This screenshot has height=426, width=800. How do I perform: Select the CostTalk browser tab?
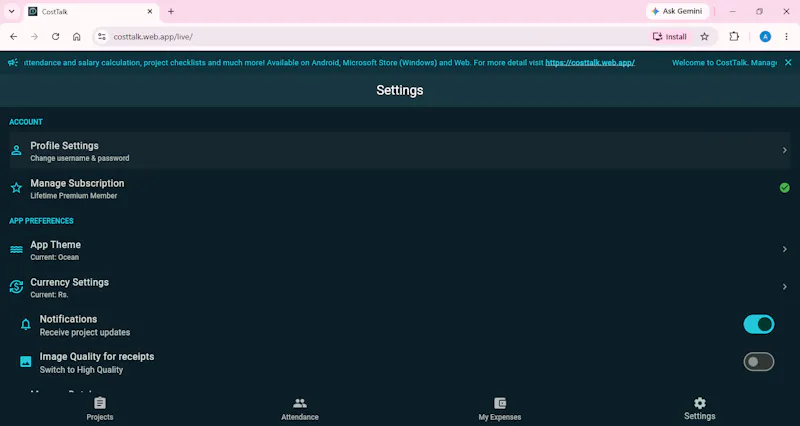click(92, 12)
